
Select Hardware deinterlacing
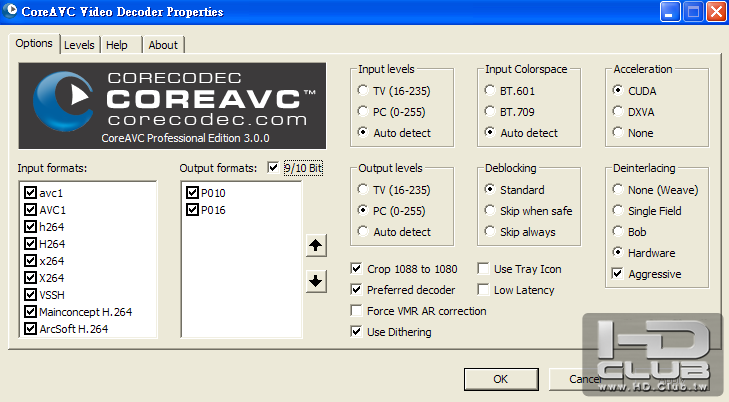[x=617, y=252]
